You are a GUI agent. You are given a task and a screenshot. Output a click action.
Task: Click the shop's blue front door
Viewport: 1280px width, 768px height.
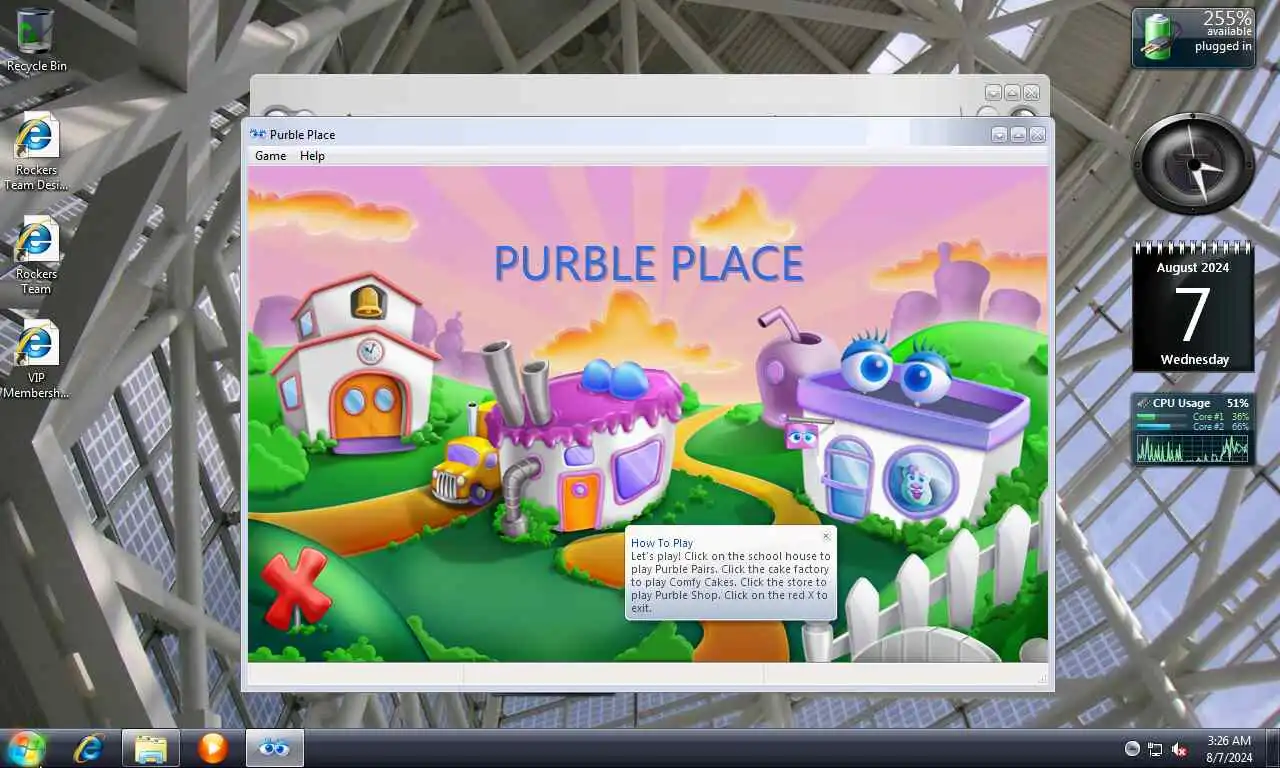848,478
